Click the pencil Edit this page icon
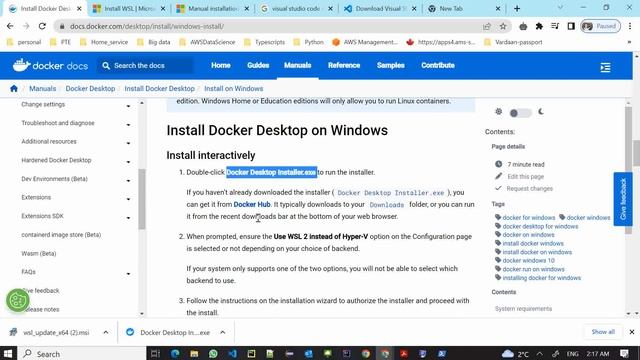The height and width of the screenshot is (360, 640). [498, 176]
